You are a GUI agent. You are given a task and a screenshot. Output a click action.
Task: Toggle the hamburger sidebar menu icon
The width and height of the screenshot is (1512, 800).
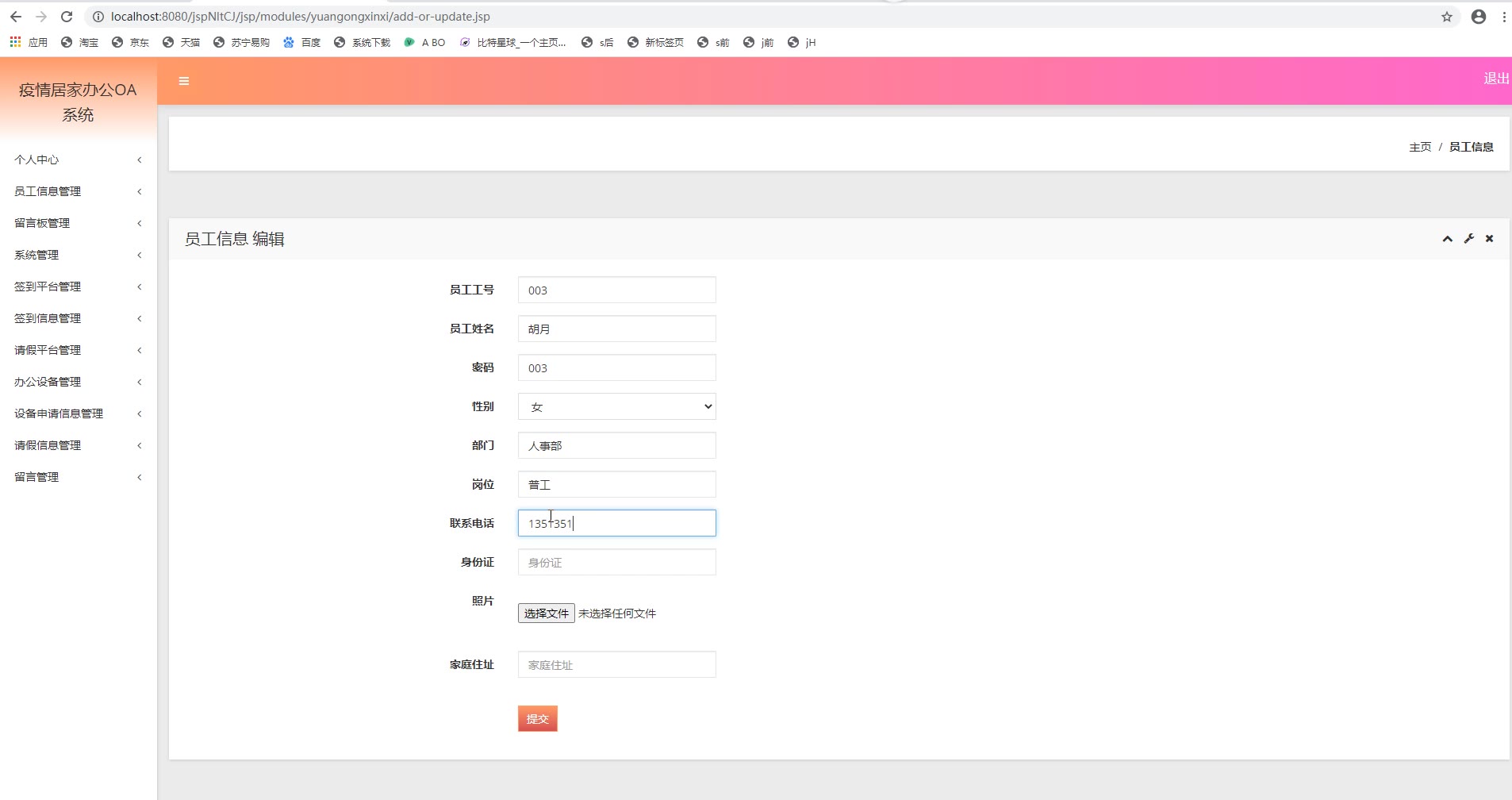pyautogui.click(x=184, y=81)
